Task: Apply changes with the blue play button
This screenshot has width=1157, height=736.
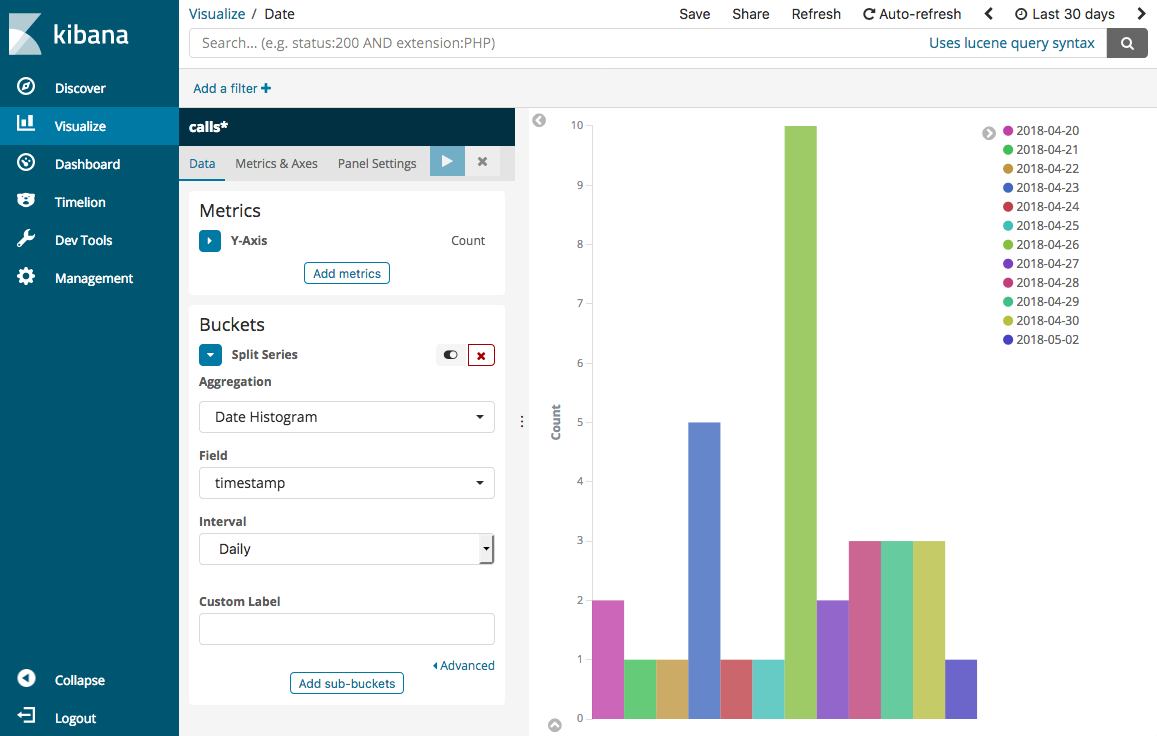Action: pyautogui.click(x=447, y=161)
